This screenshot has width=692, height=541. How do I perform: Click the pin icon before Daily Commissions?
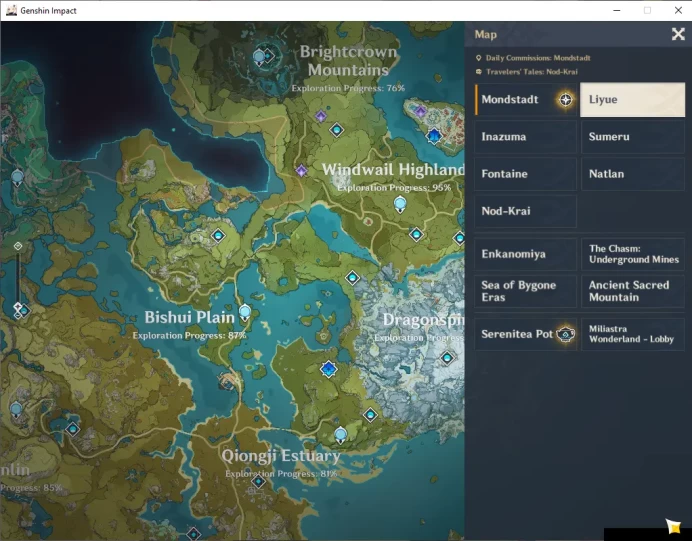click(x=478, y=58)
